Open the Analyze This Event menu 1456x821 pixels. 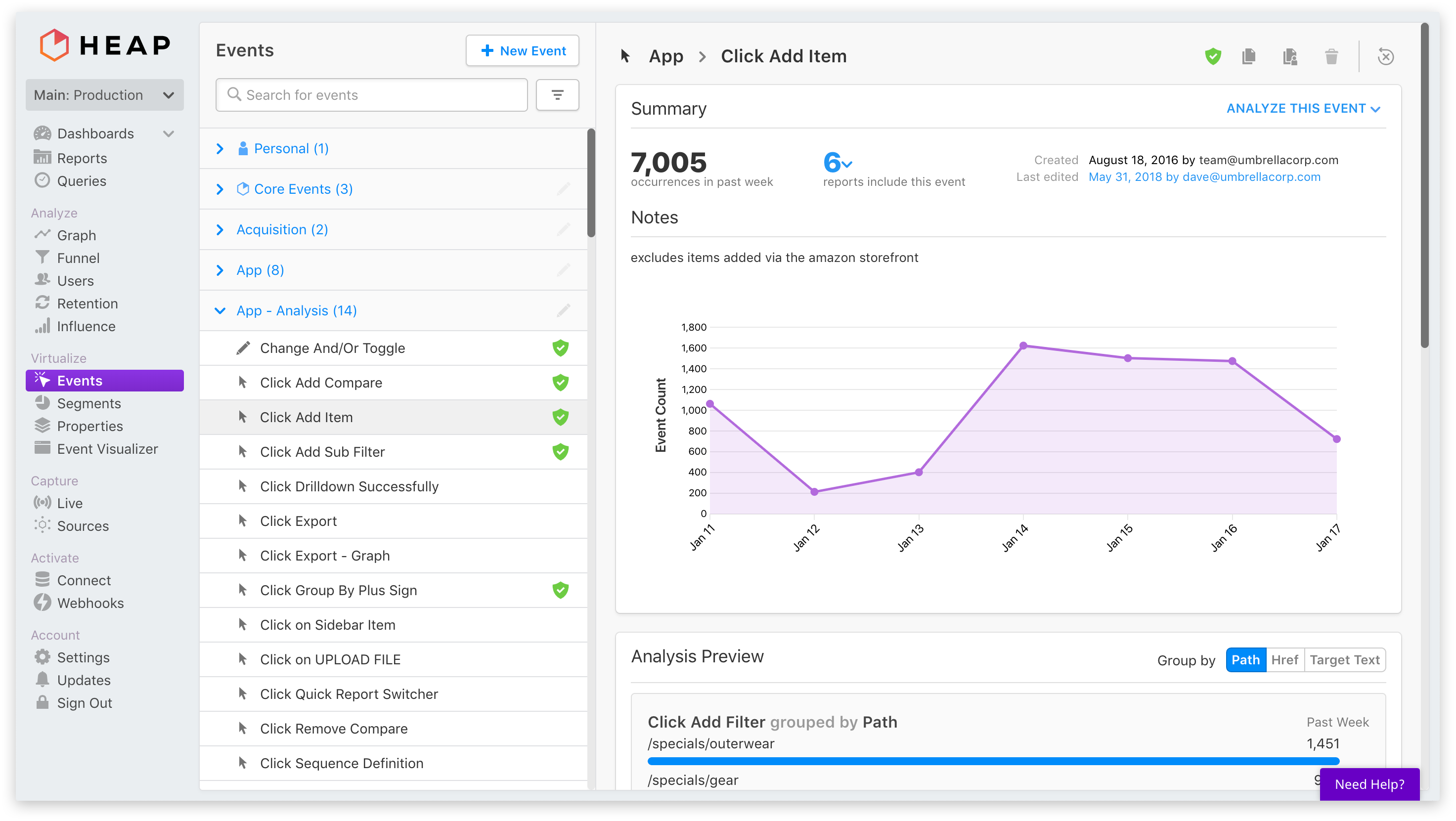pyautogui.click(x=1303, y=108)
